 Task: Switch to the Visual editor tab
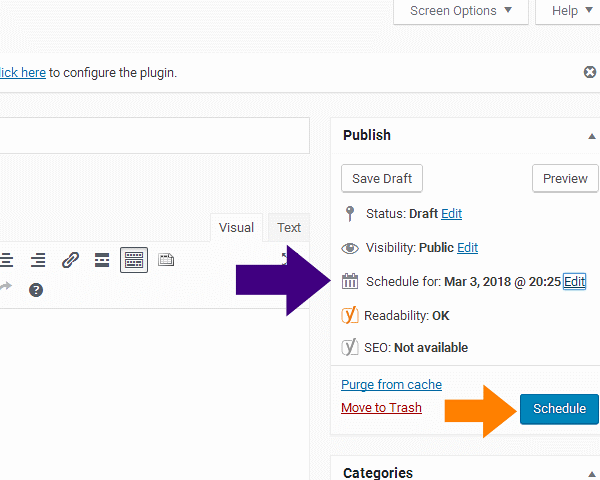point(236,227)
